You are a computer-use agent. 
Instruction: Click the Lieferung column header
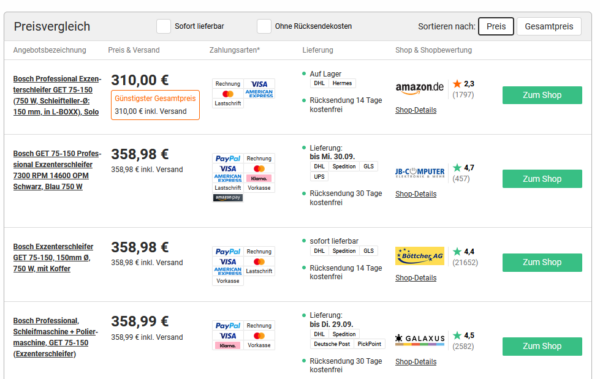pos(318,50)
